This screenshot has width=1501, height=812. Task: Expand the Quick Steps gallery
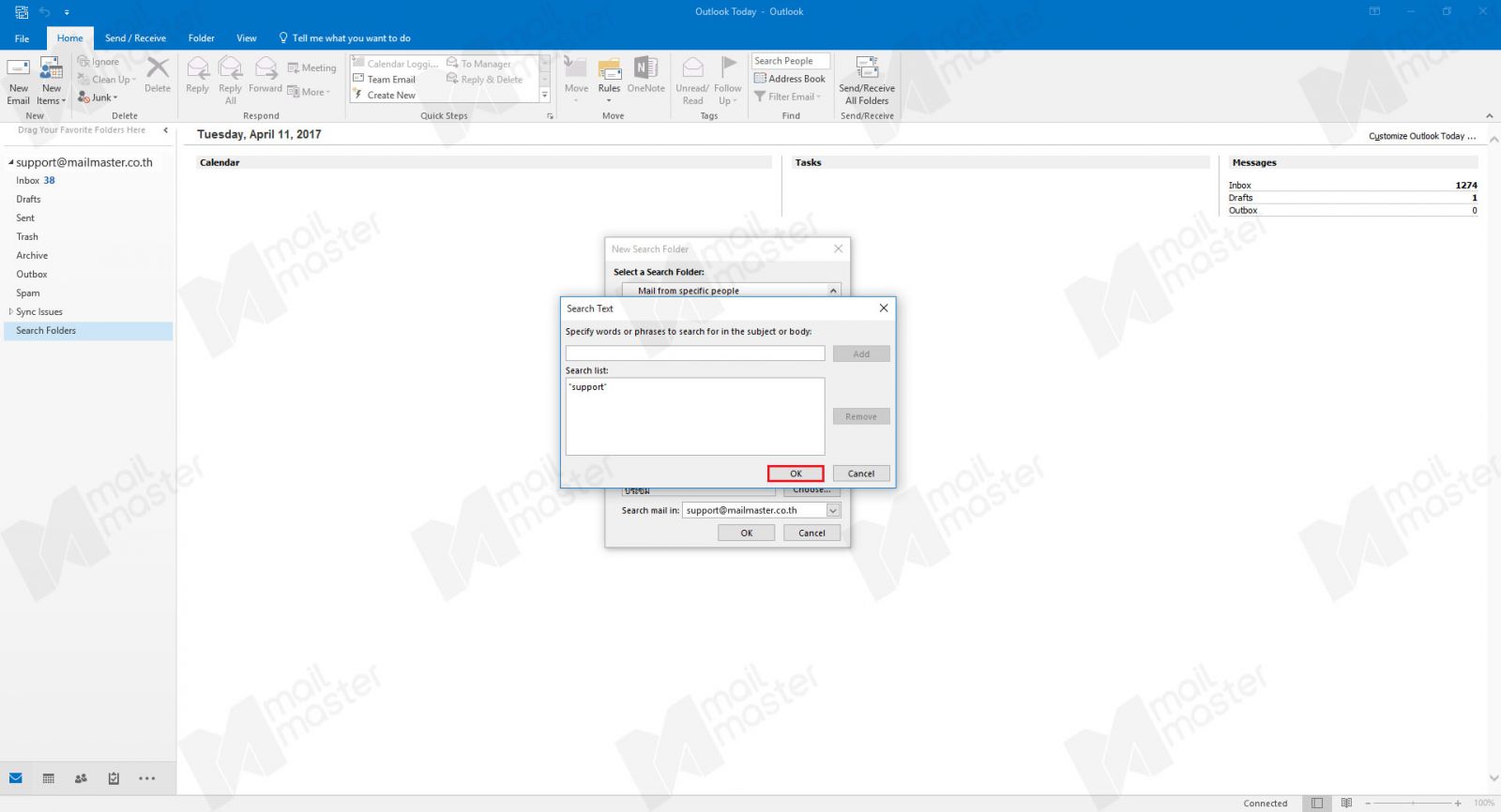pos(544,96)
